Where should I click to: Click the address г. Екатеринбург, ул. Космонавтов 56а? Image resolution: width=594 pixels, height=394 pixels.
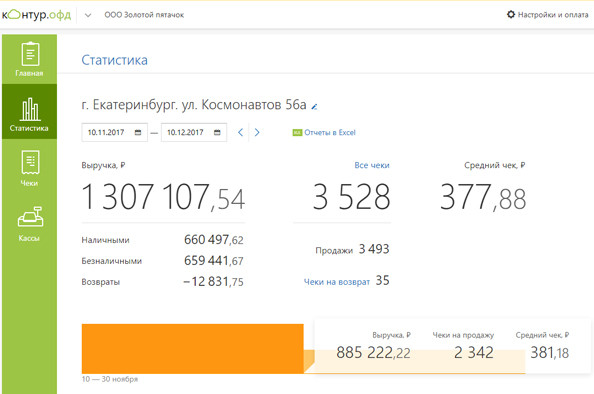(194, 105)
